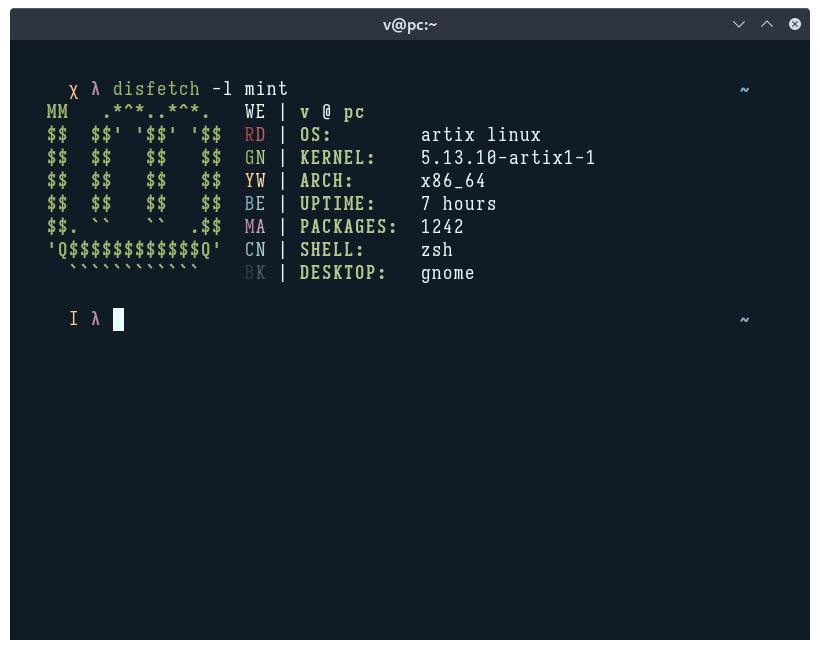This screenshot has height=650, width=820.
Task: Click the '7 hours' uptime value
Action: click(459, 204)
